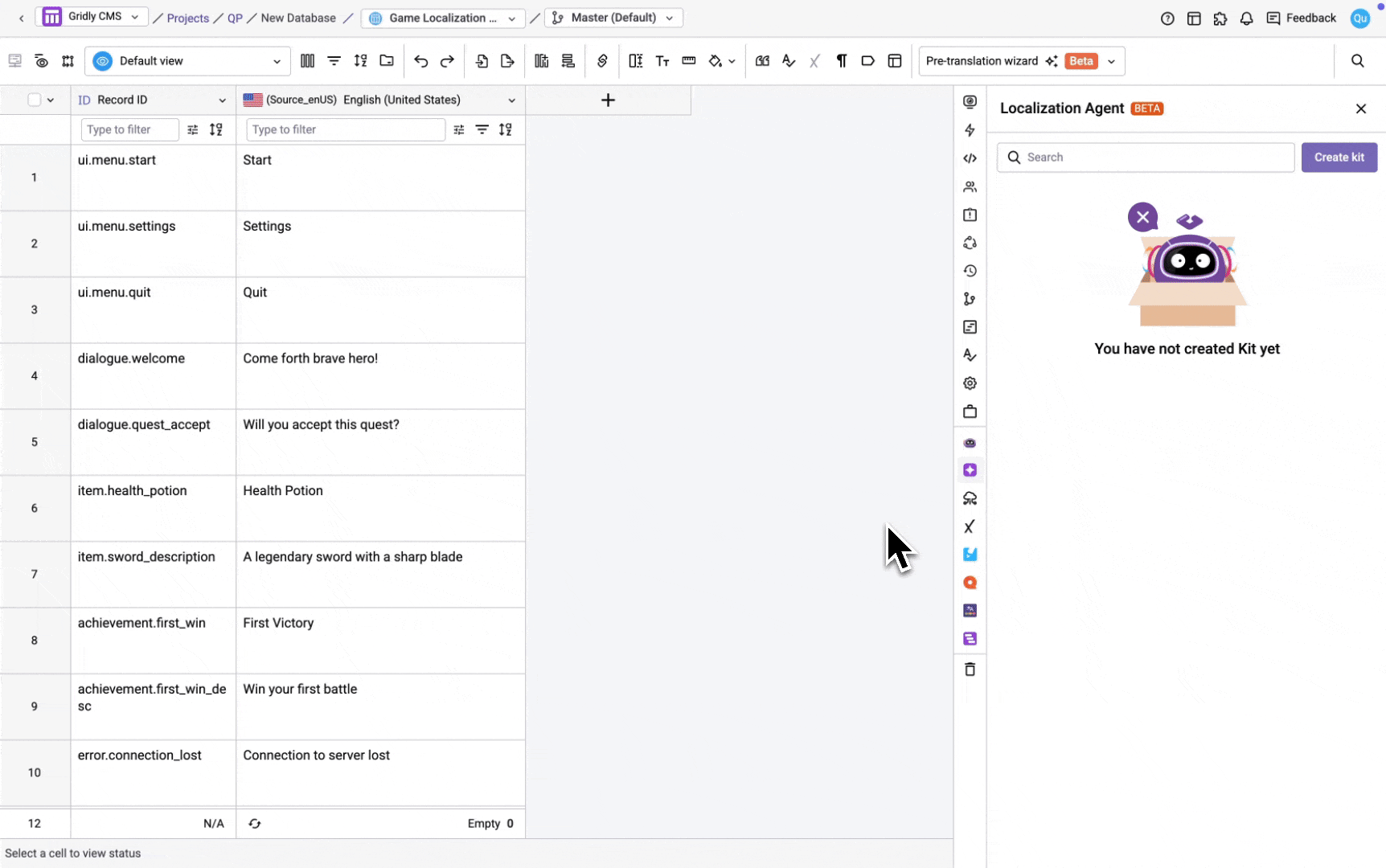Open the dependency link icon in toolbar
Image resolution: width=1386 pixels, height=868 pixels.
click(602, 61)
